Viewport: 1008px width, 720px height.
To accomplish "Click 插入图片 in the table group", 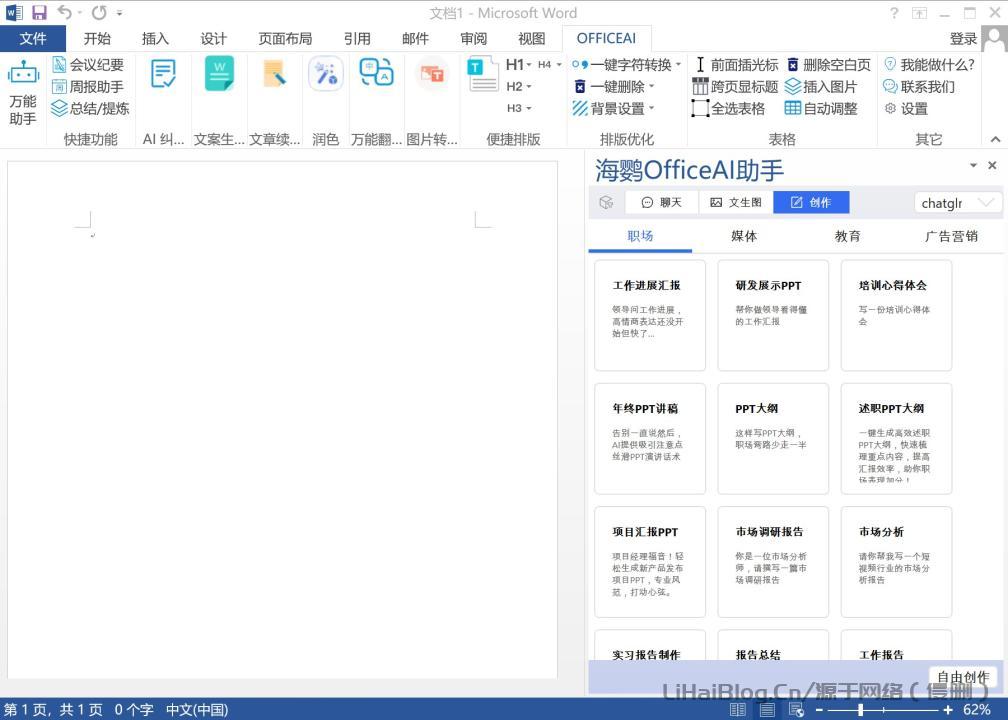I will 822,87.
